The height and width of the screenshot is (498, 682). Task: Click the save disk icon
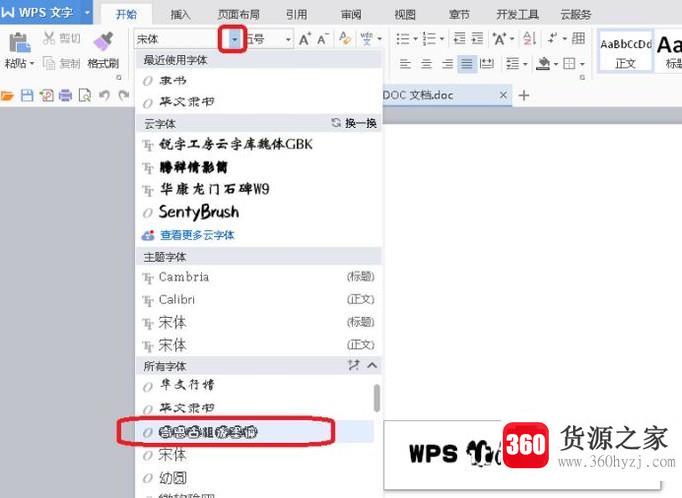click(27, 95)
